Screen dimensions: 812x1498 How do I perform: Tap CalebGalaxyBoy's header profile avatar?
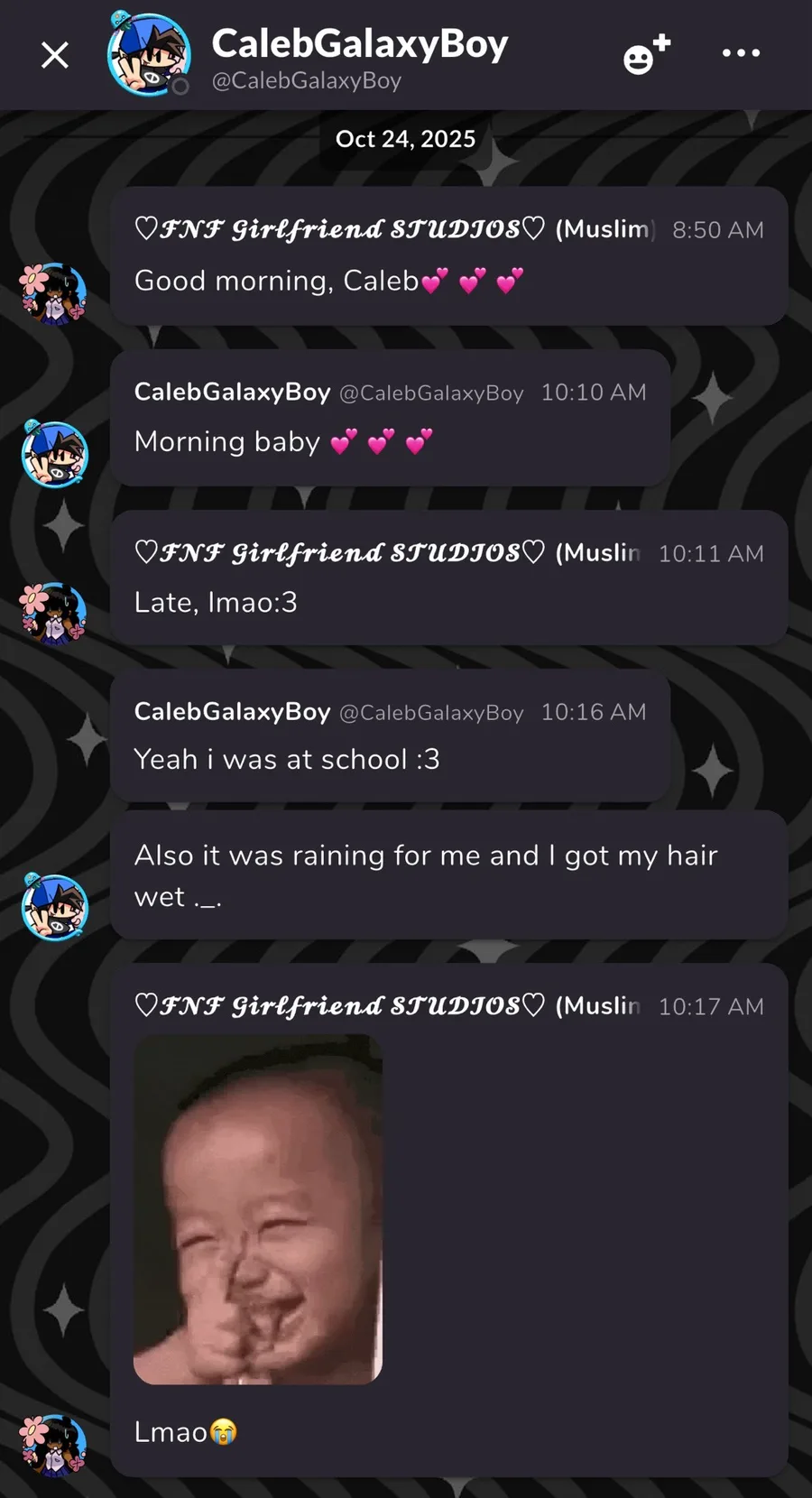point(149,54)
